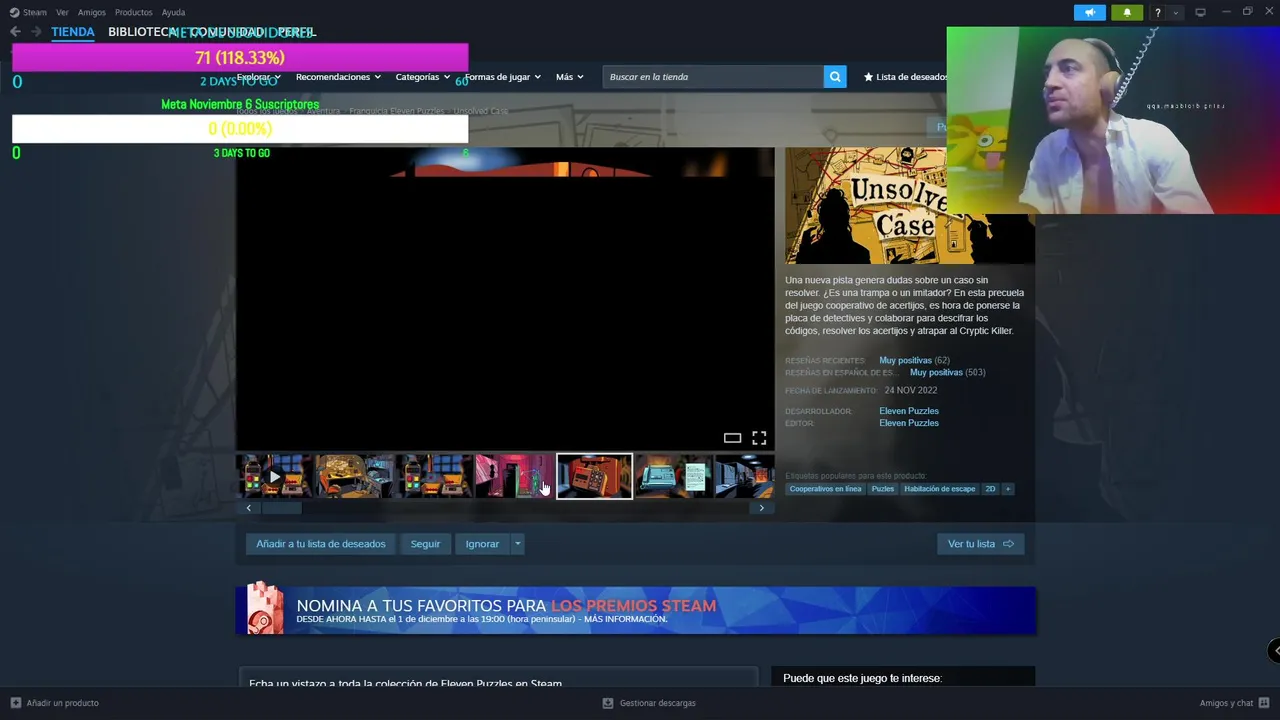Expand the Recomendaciones dropdown

[338, 77]
